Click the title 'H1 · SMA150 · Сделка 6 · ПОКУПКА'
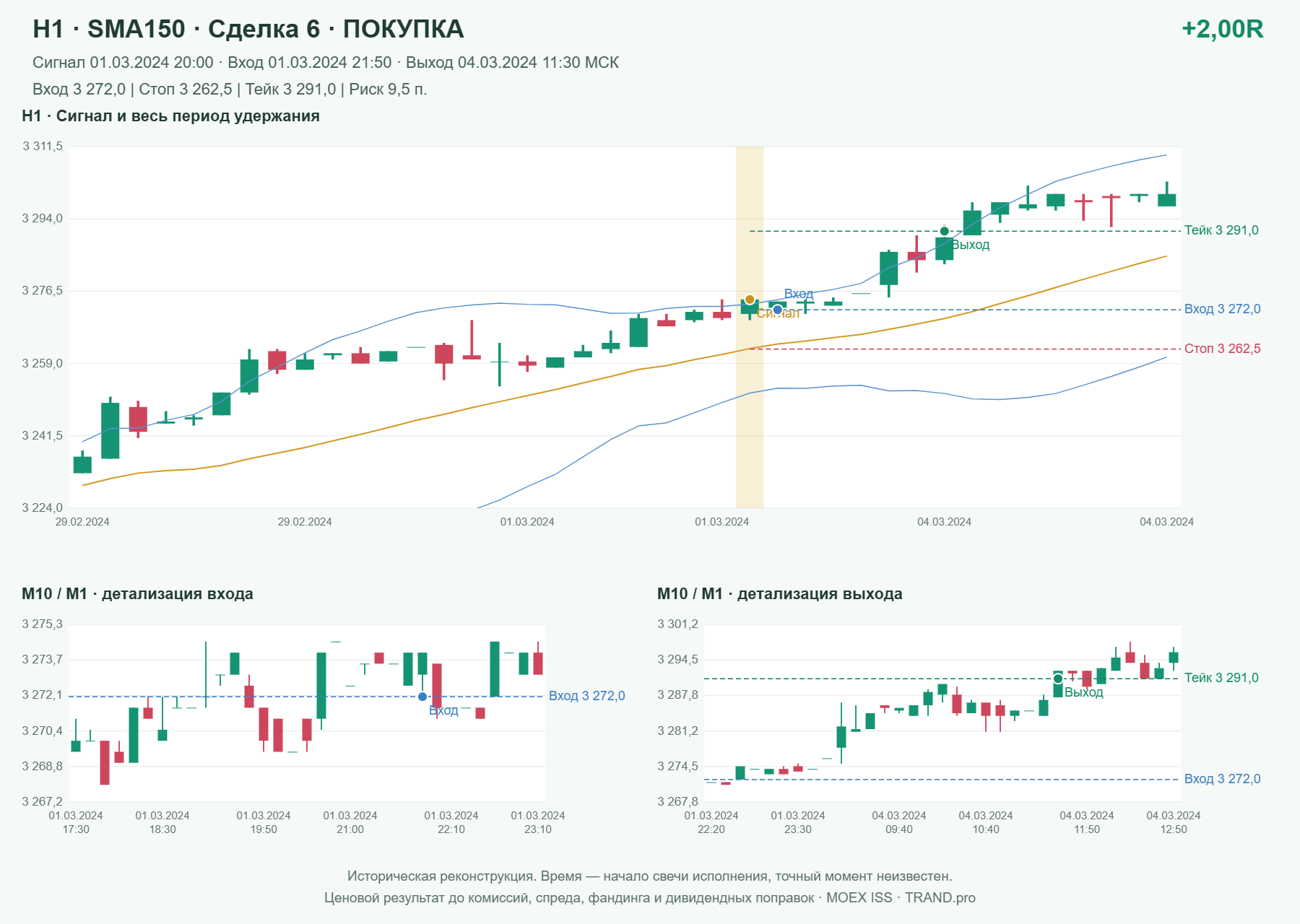The width and height of the screenshot is (1300, 924). coord(248,29)
